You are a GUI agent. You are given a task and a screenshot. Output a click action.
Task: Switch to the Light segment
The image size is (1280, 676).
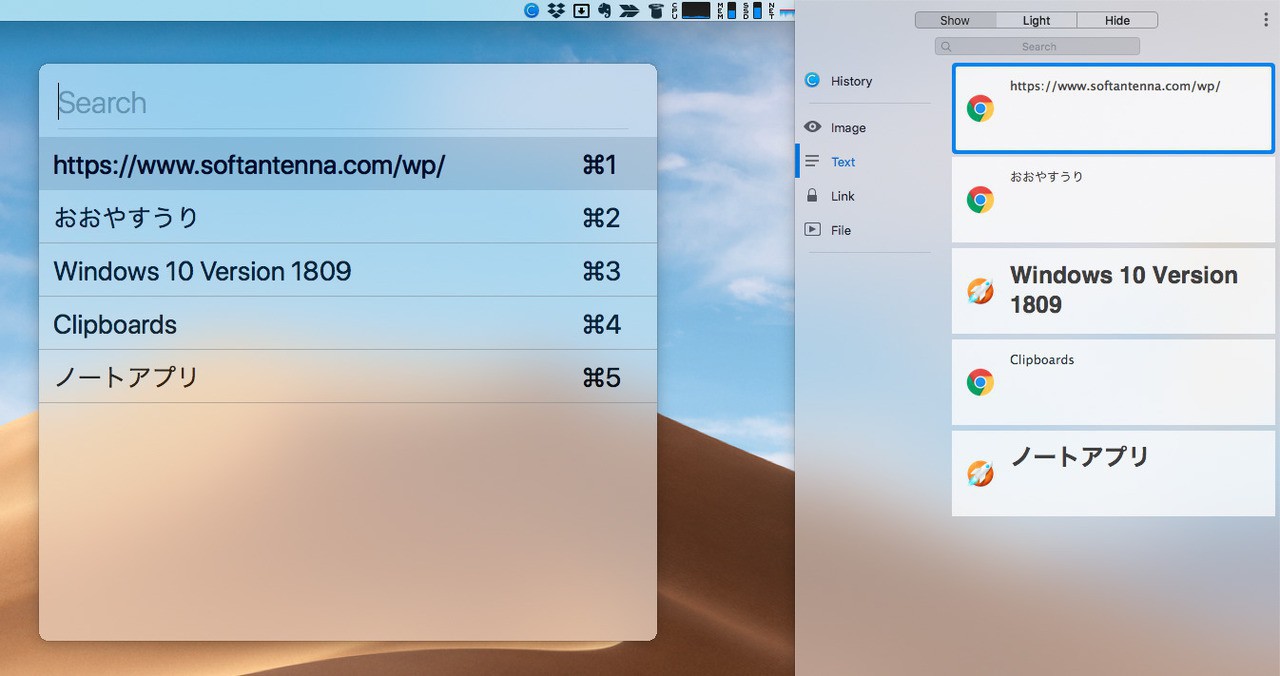(x=1036, y=20)
